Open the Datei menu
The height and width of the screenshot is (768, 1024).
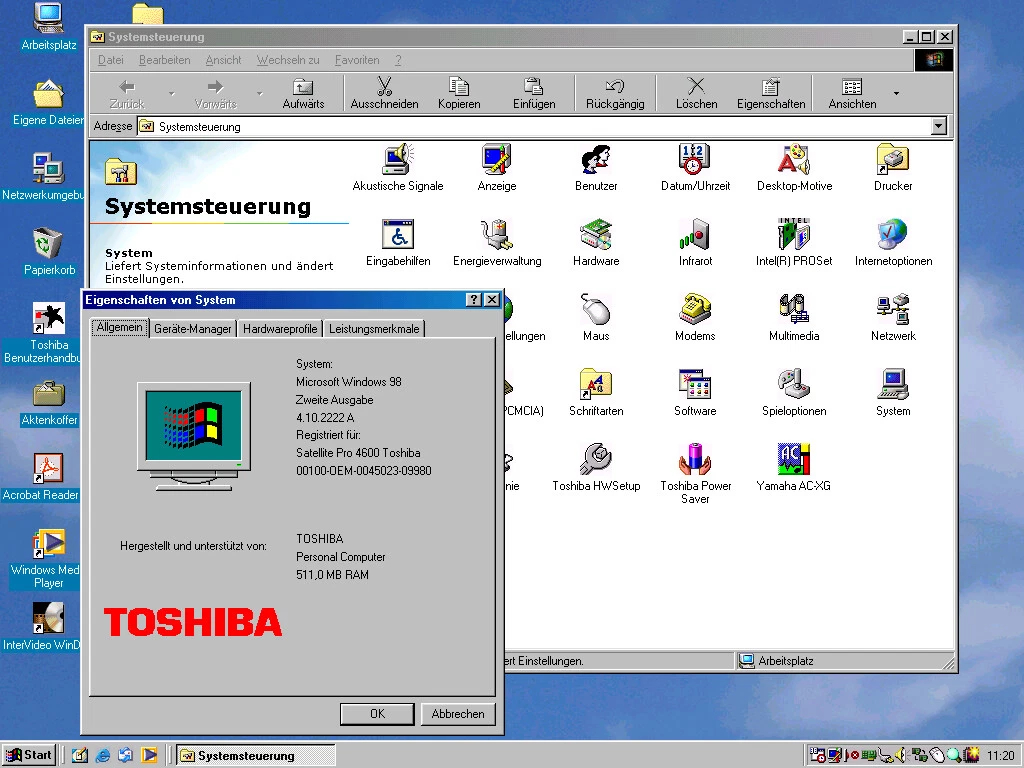pos(110,60)
